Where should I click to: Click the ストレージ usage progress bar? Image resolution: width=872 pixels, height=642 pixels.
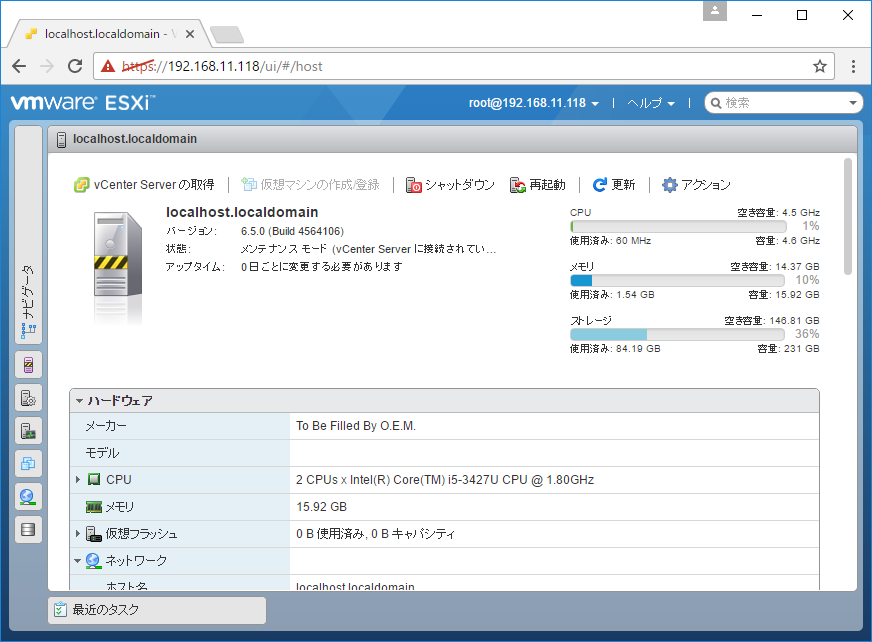click(x=677, y=334)
